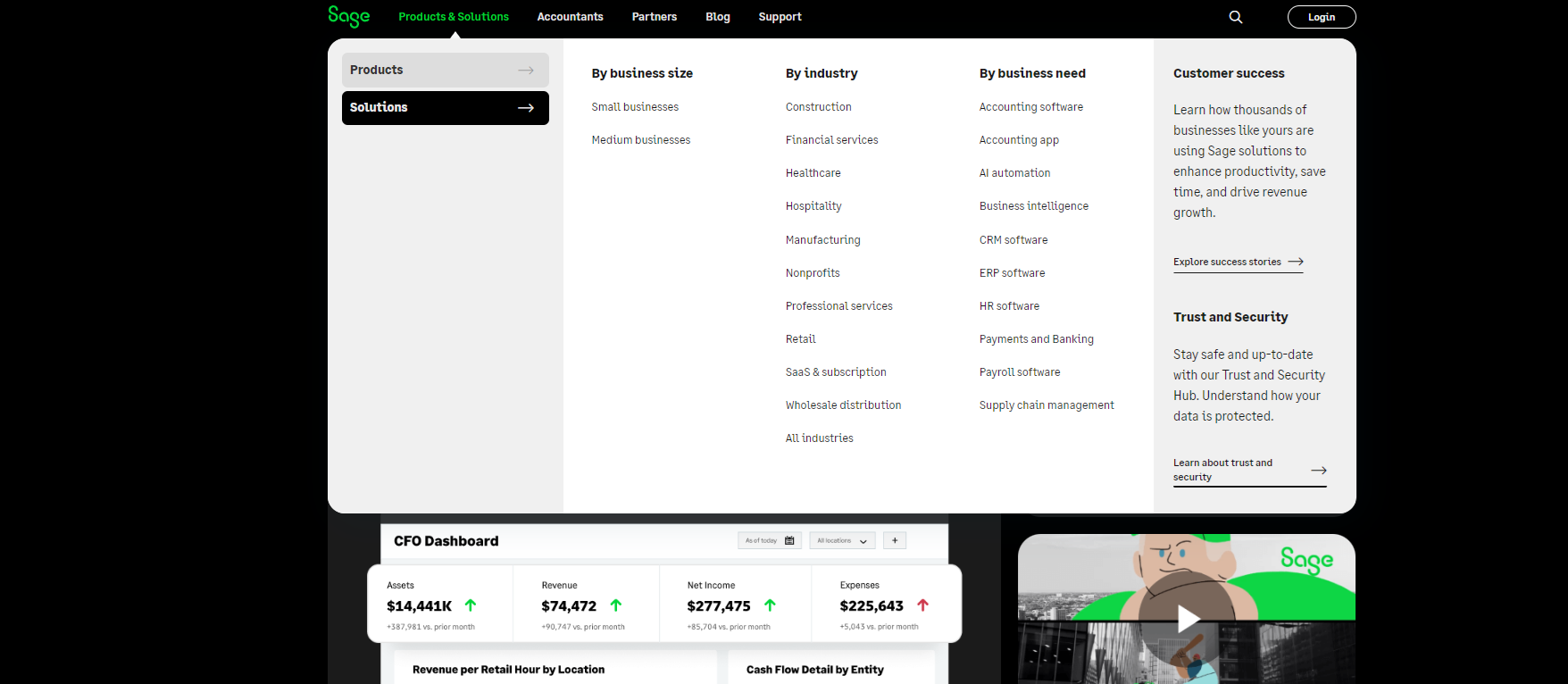
Task: Open Wholesale distribution link
Action: (x=844, y=405)
